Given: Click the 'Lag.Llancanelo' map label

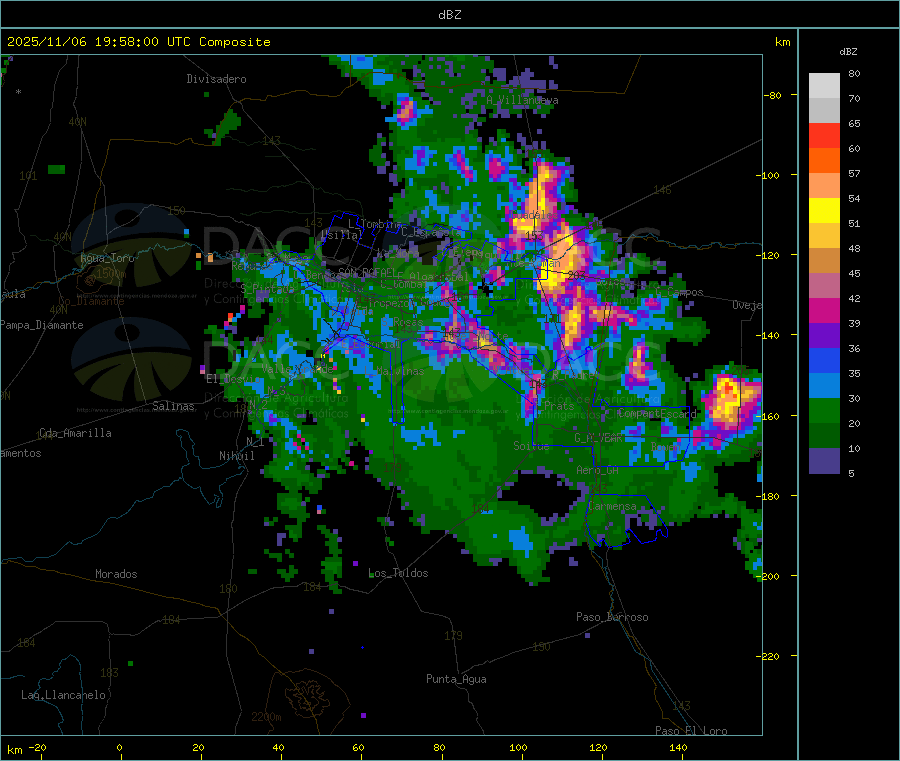Looking at the screenshot, I should pos(63,695).
